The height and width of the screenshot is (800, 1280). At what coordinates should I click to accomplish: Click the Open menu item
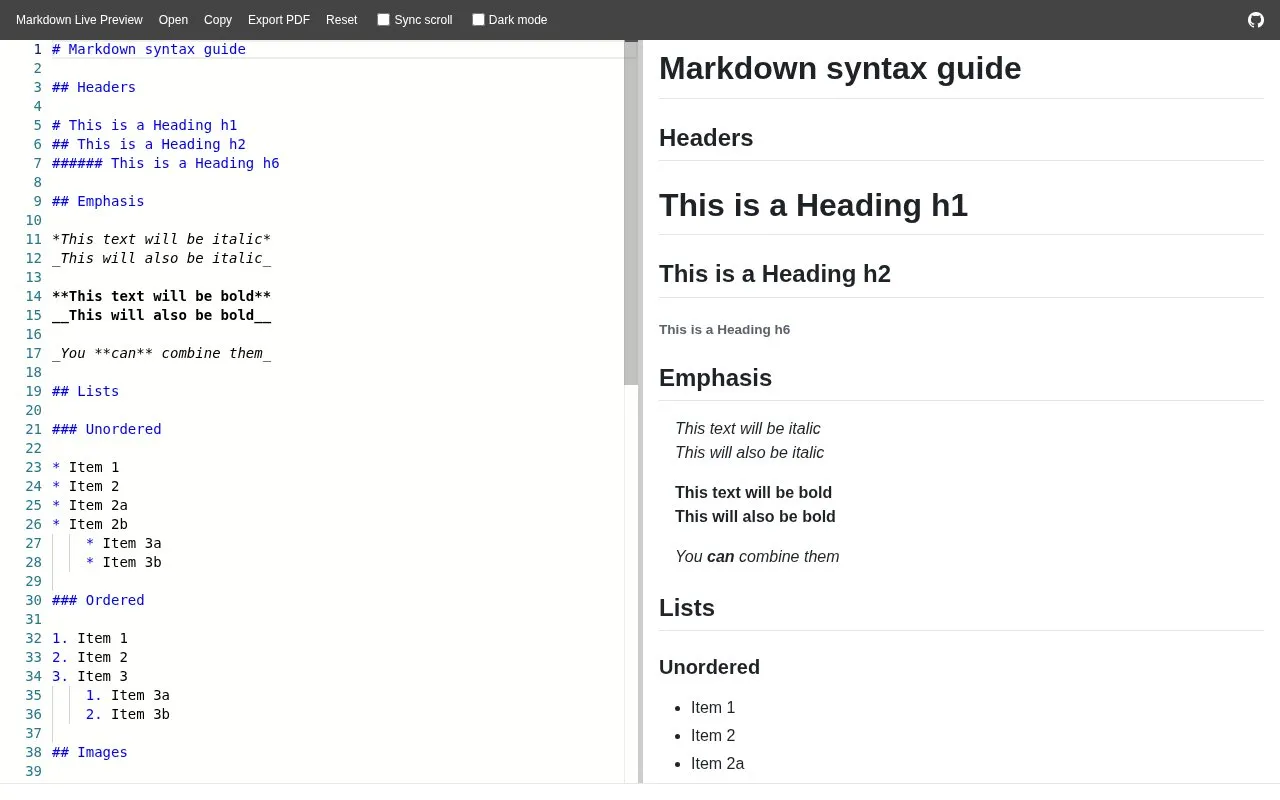pyautogui.click(x=173, y=20)
